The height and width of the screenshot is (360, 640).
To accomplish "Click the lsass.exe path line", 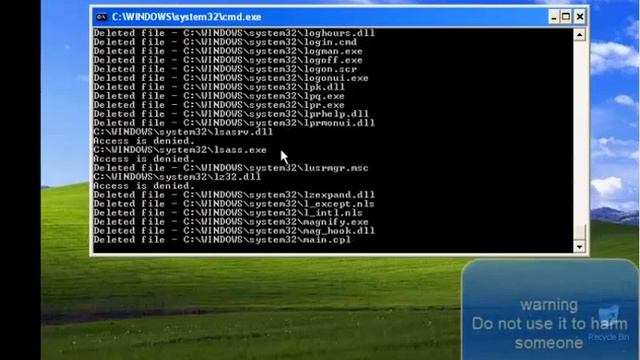I will [180, 150].
